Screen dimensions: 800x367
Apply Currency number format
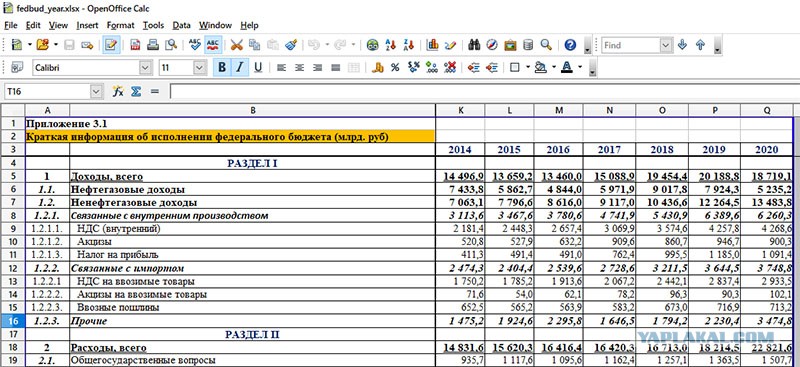point(378,67)
